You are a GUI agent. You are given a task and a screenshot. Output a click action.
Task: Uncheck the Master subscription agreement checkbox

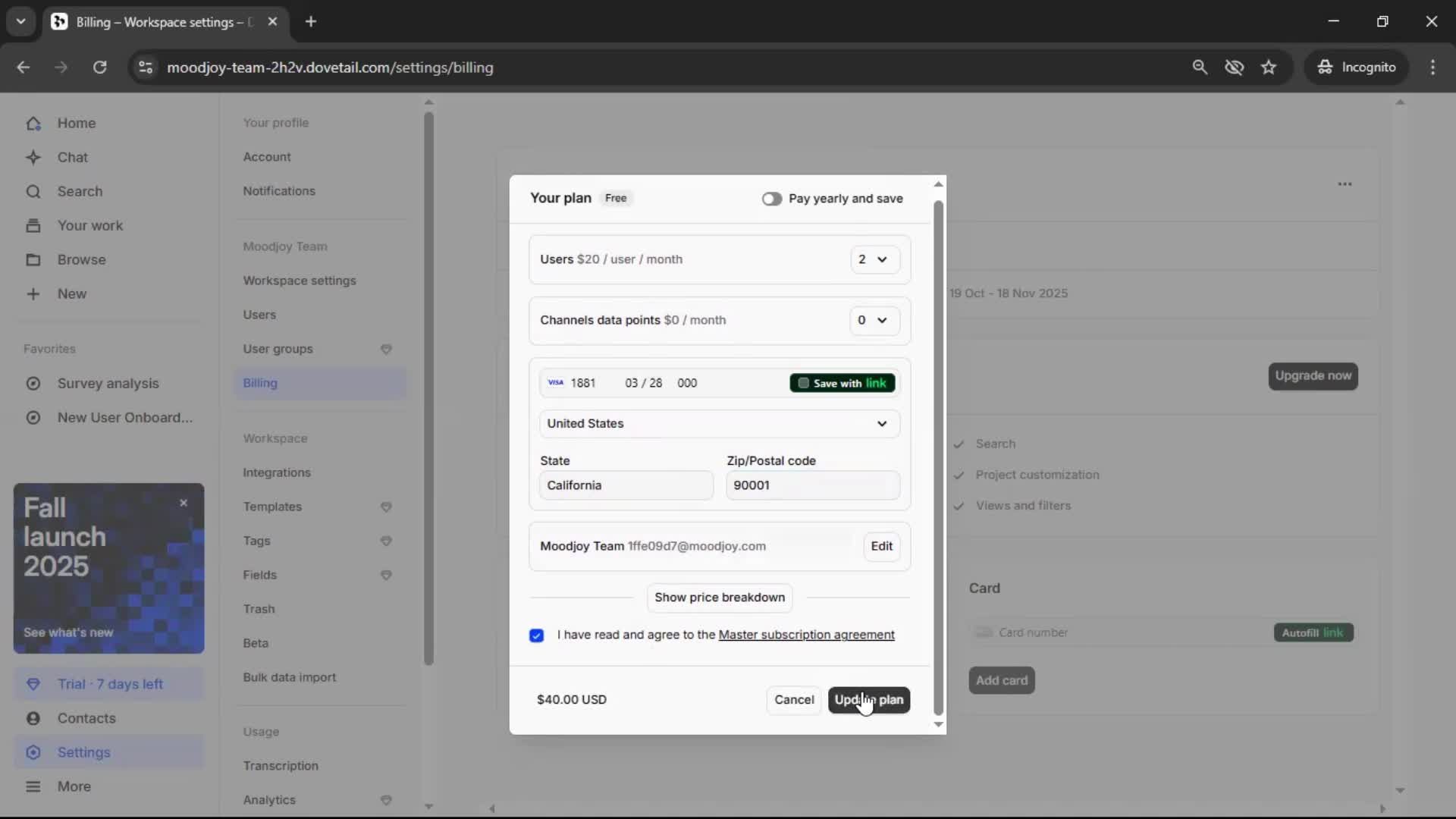pos(537,635)
